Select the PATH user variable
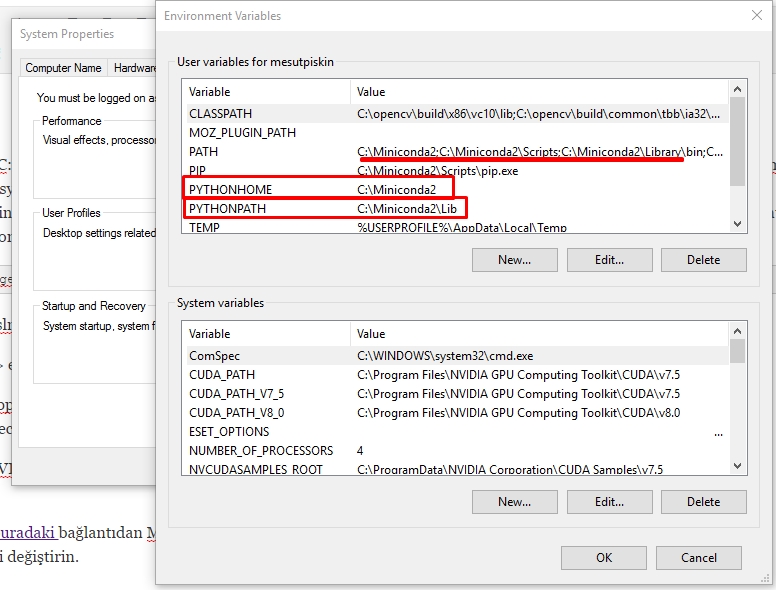 (203, 152)
